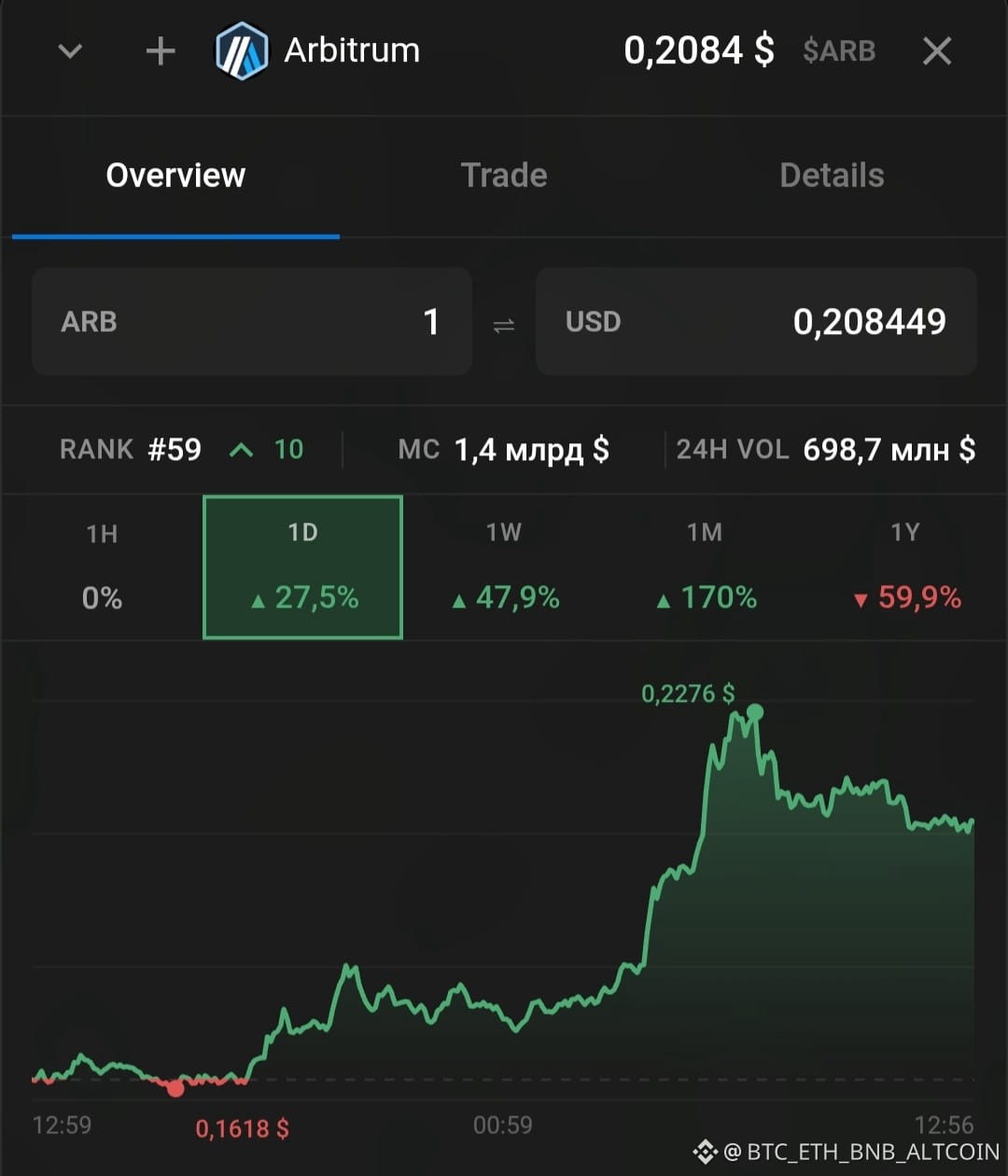
Task: Select the 1D timeframe
Action: 302,567
